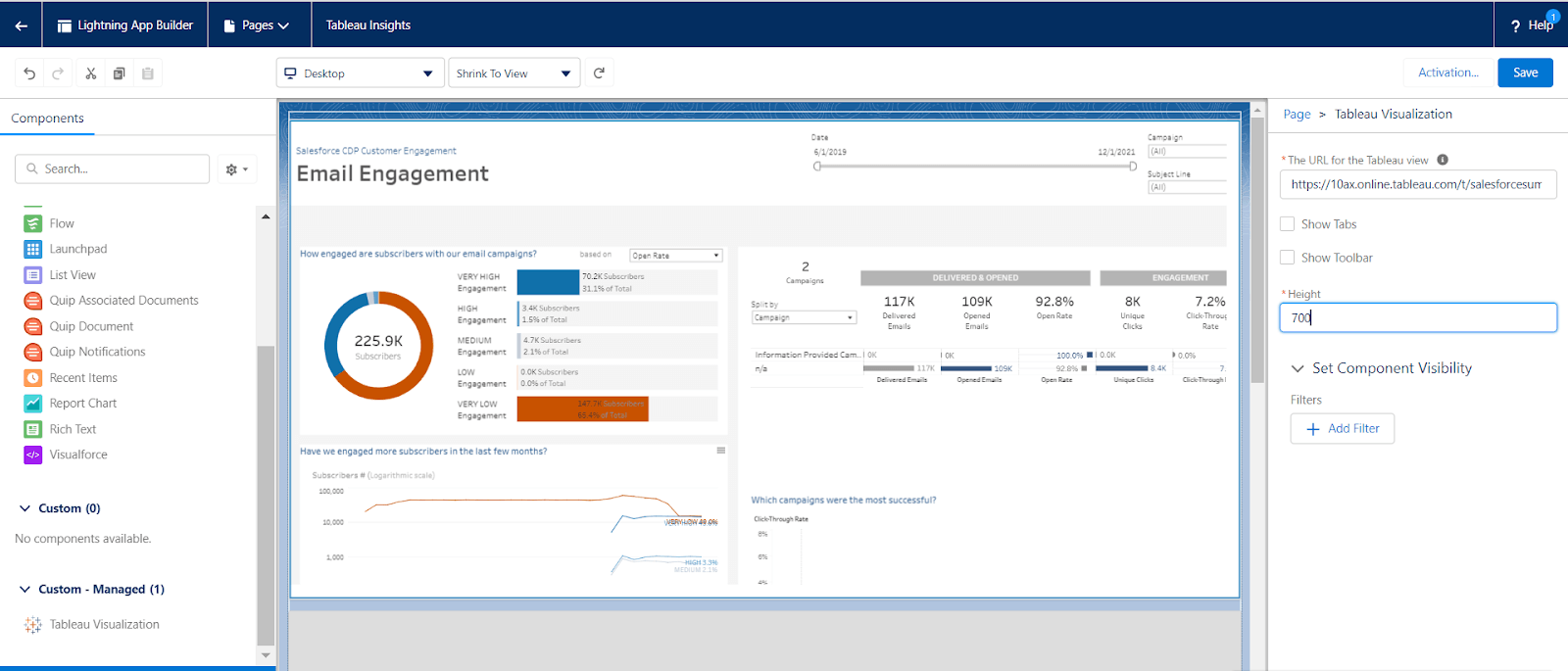Click the Salesforce CDP Customer Engagement text
The image size is (1568, 671).
click(x=376, y=151)
